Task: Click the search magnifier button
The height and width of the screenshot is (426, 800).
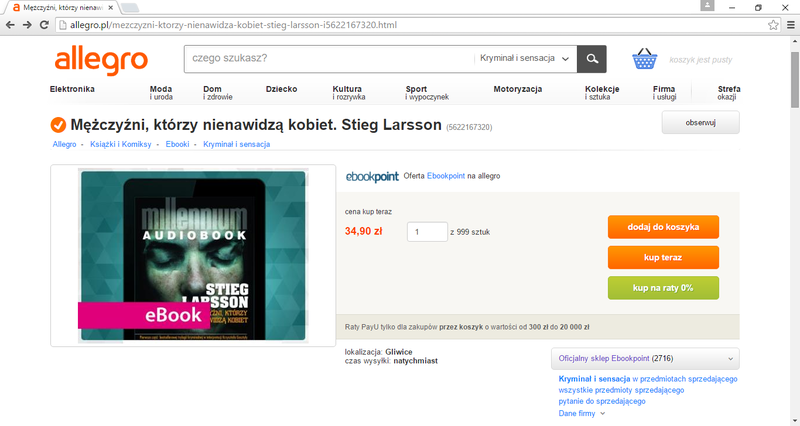Action: click(x=591, y=59)
